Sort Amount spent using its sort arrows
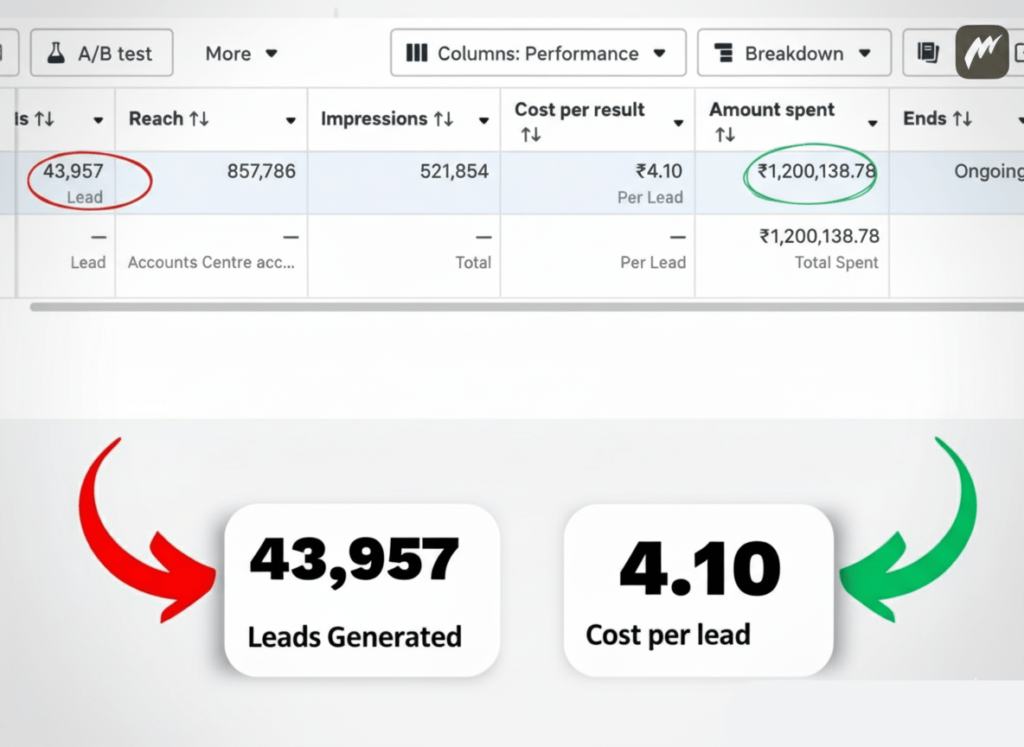This screenshot has height=747, width=1024. (x=725, y=134)
